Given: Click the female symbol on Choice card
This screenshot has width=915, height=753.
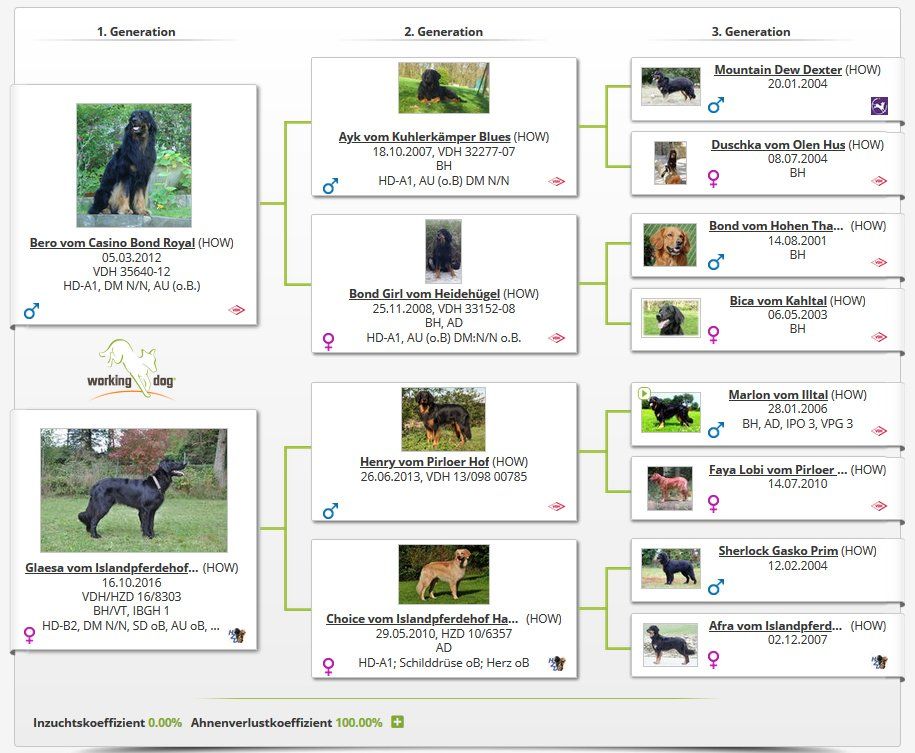Looking at the screenshot, I should click(329, 666).
